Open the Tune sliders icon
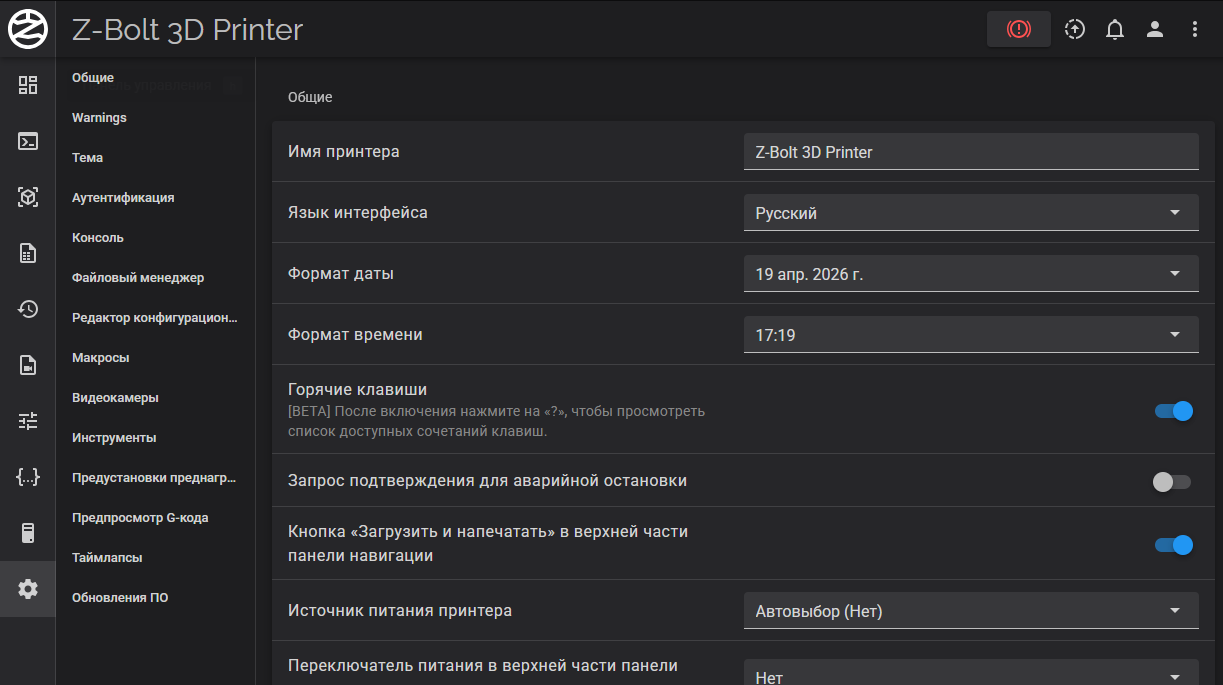Image resolution: width=1223 pixels, height=685 pixels. [28, 421]
